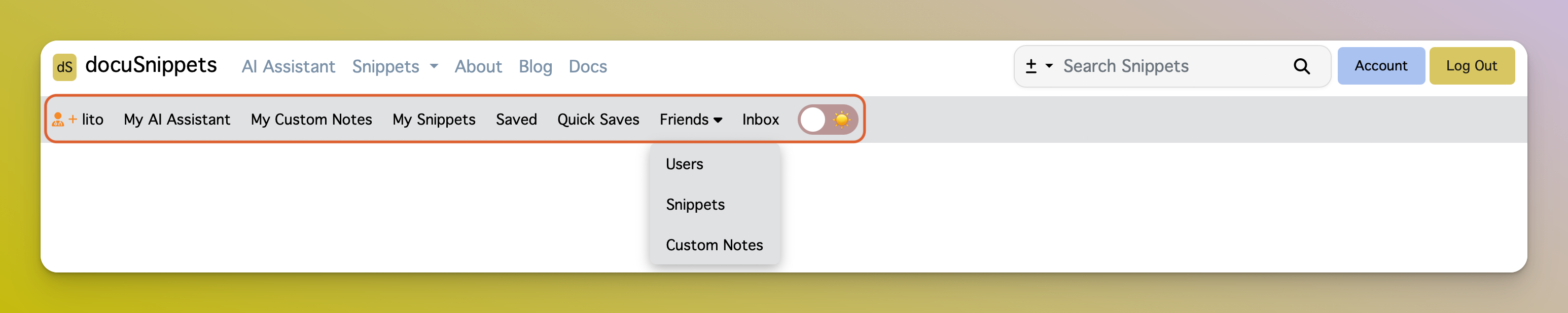Open the AI Assistant link

point(288,66)
